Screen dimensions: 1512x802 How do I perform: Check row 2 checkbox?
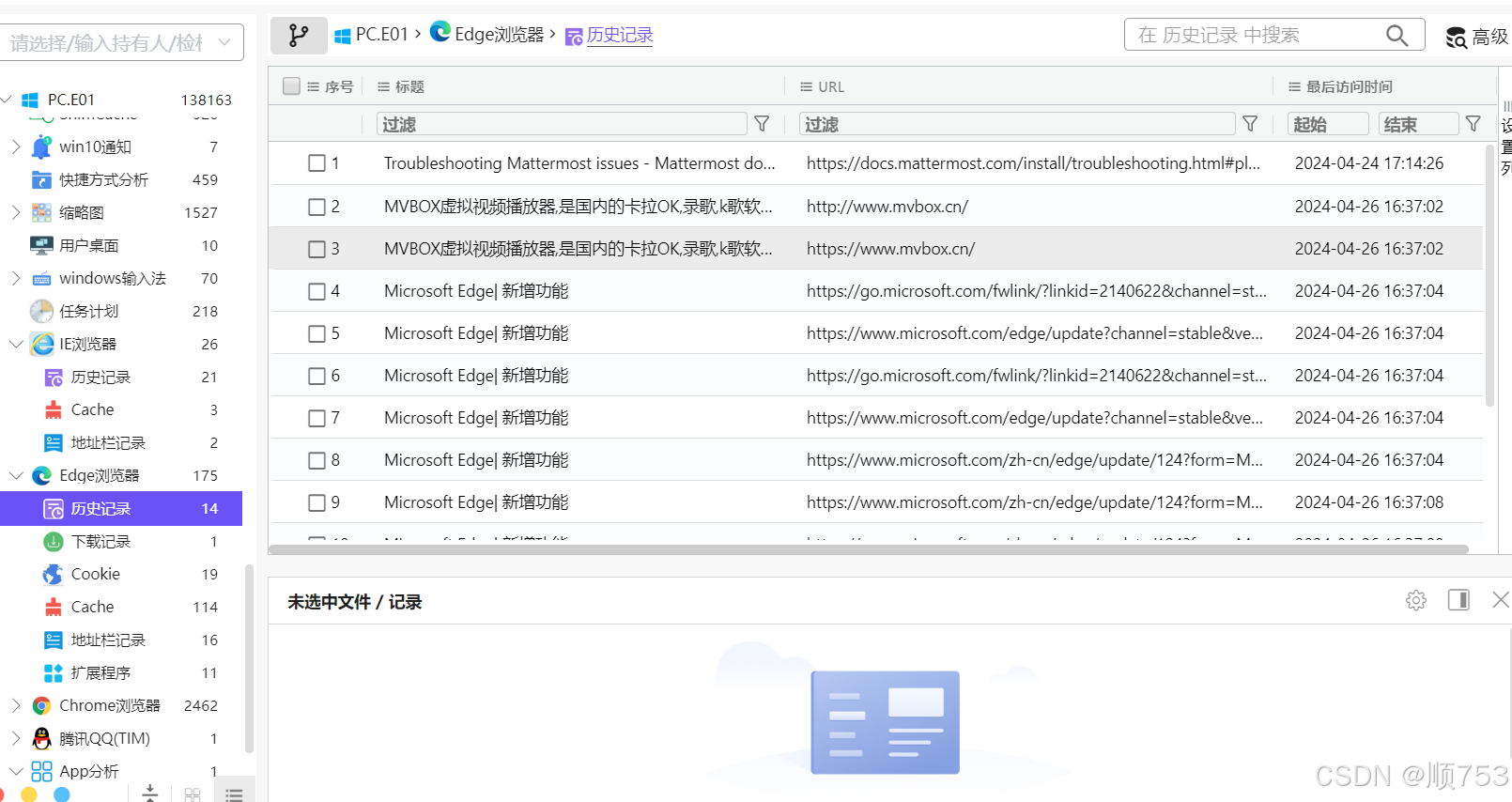[316, 207]
